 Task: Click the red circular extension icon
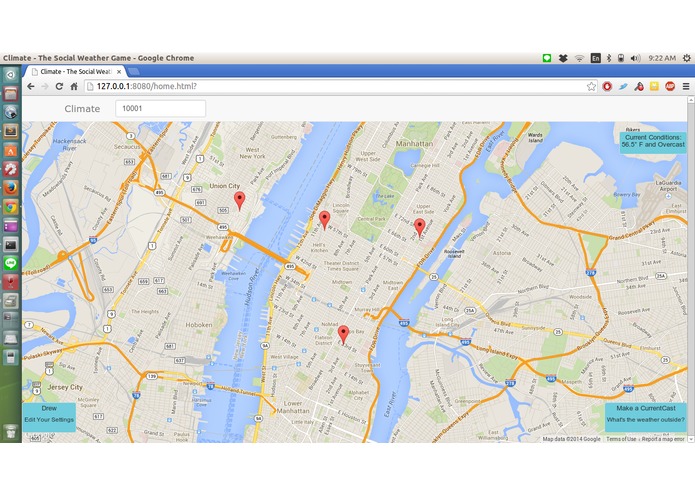pyautogui.click(x=607, y=86)
